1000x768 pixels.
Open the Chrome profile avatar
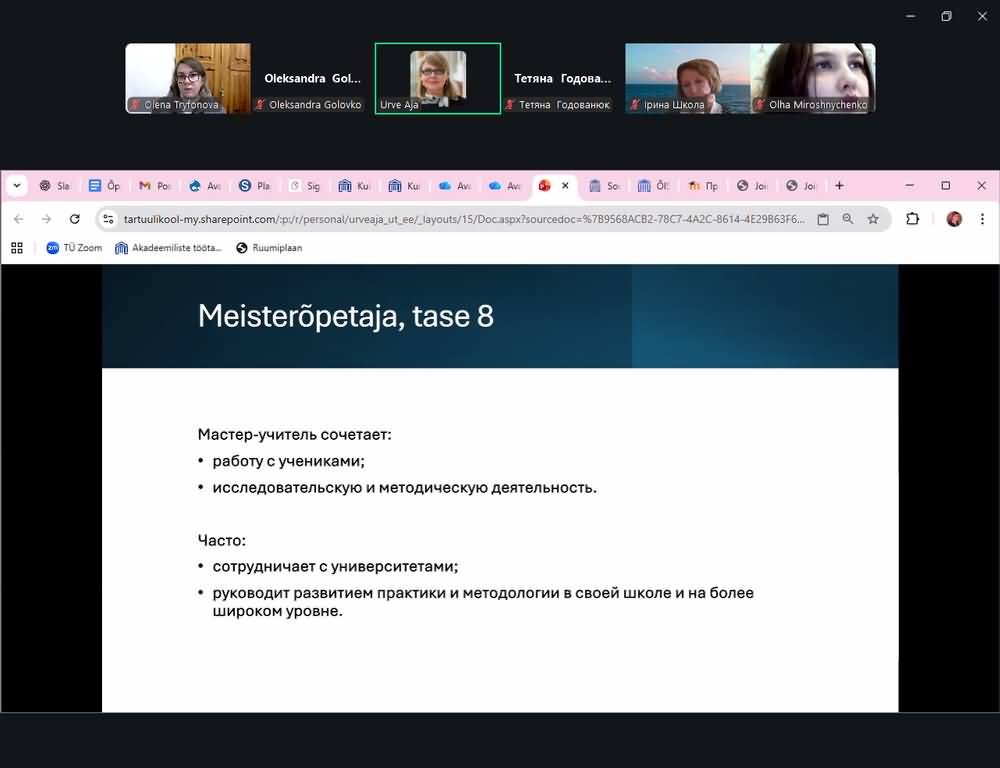[954, 219]
